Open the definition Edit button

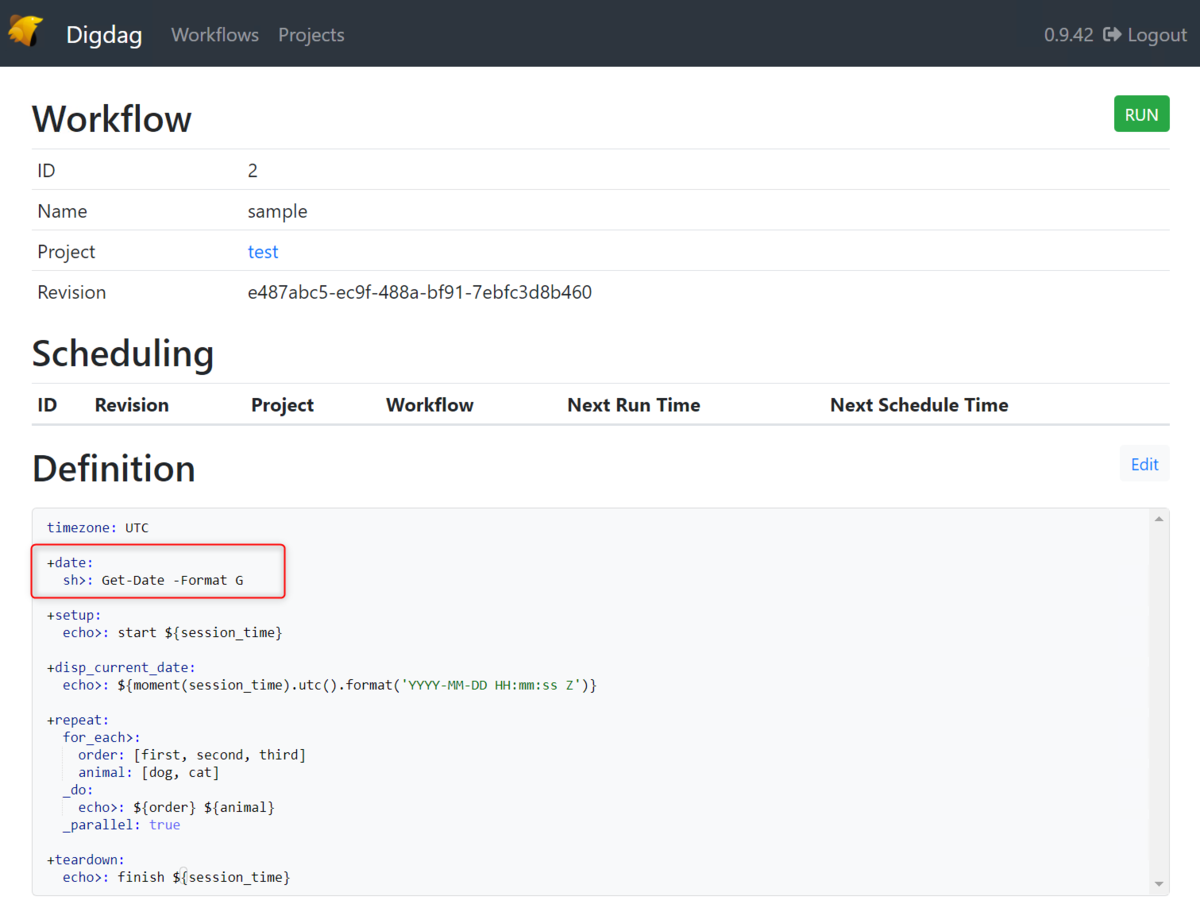pyautogui.click(x=1144, y=464)
